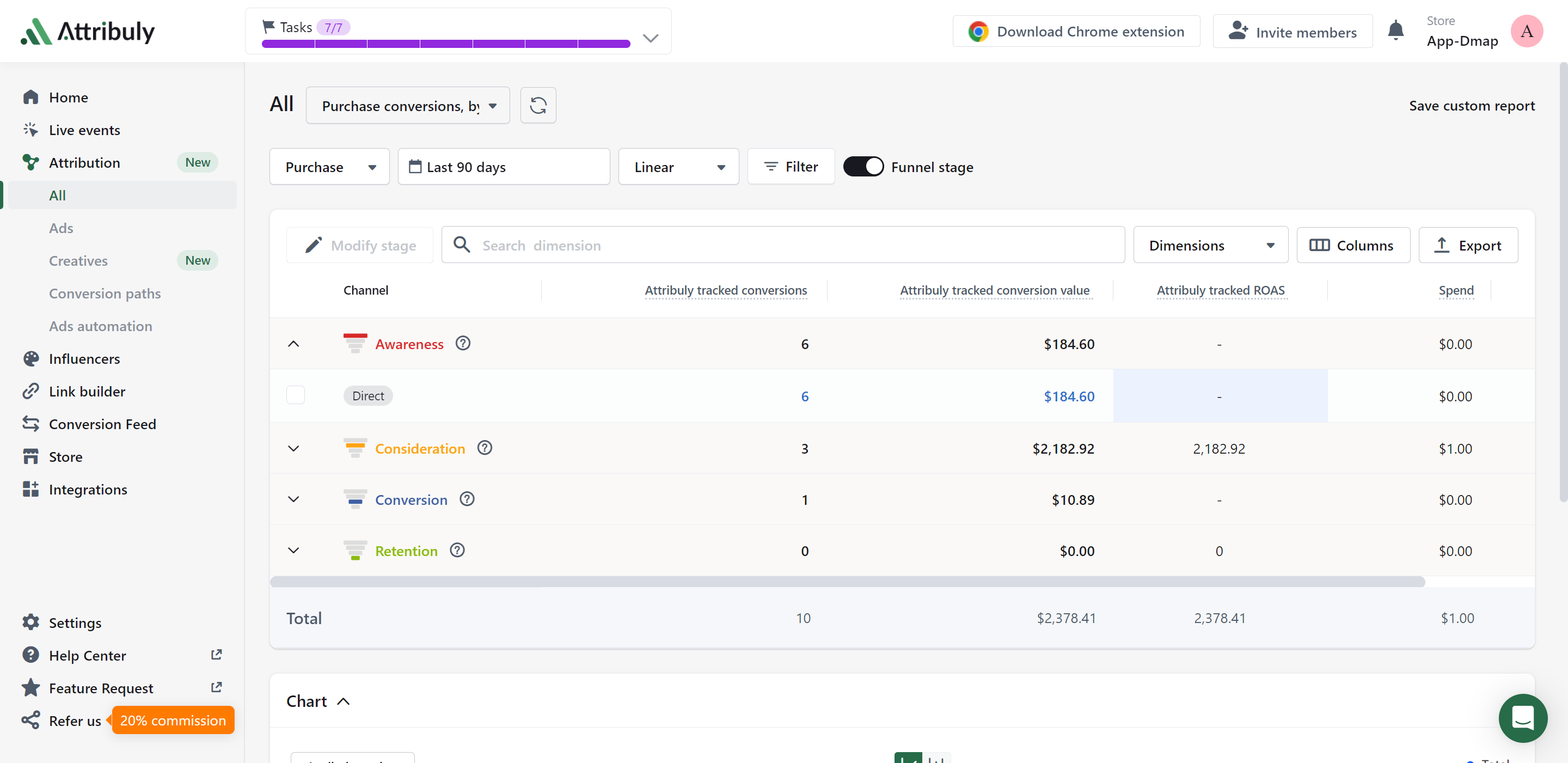Screen dimensions: 1568x763
Task: Open the Linear attribution model dropdown
Action: coord(678,167)
